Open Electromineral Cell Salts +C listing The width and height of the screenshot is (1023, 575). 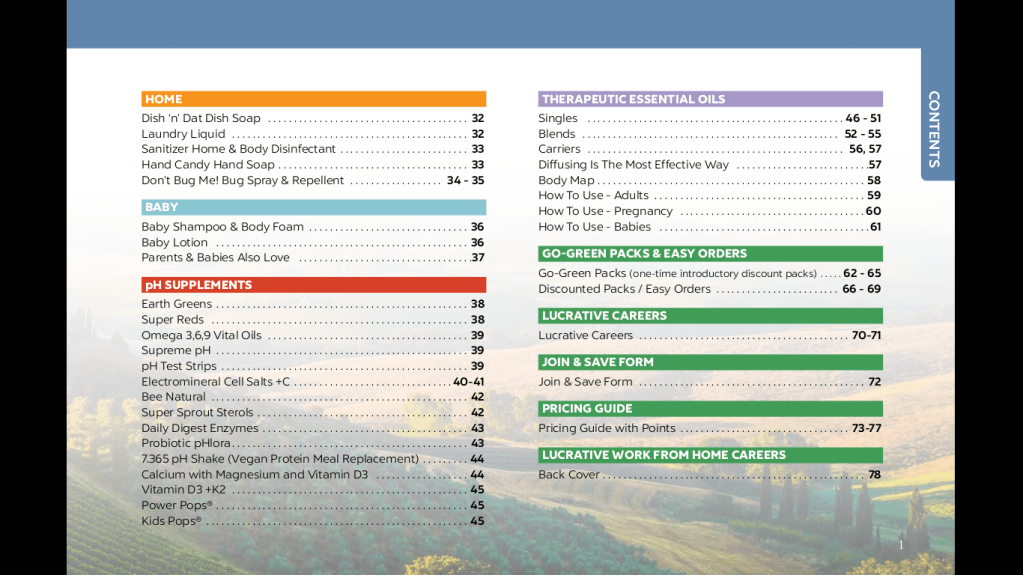[216, 382]
